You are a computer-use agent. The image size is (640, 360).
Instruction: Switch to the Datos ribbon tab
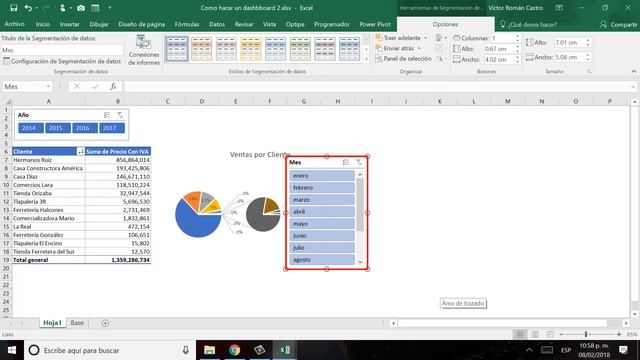[x=217, y=24]
